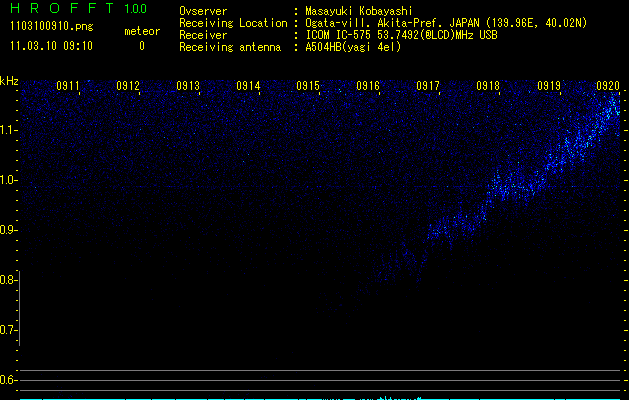Image resolution: width=629 pixels, height=400 pixels.
Task: Click the 1.1 kHz axis label
Action: tap(9, 130)
